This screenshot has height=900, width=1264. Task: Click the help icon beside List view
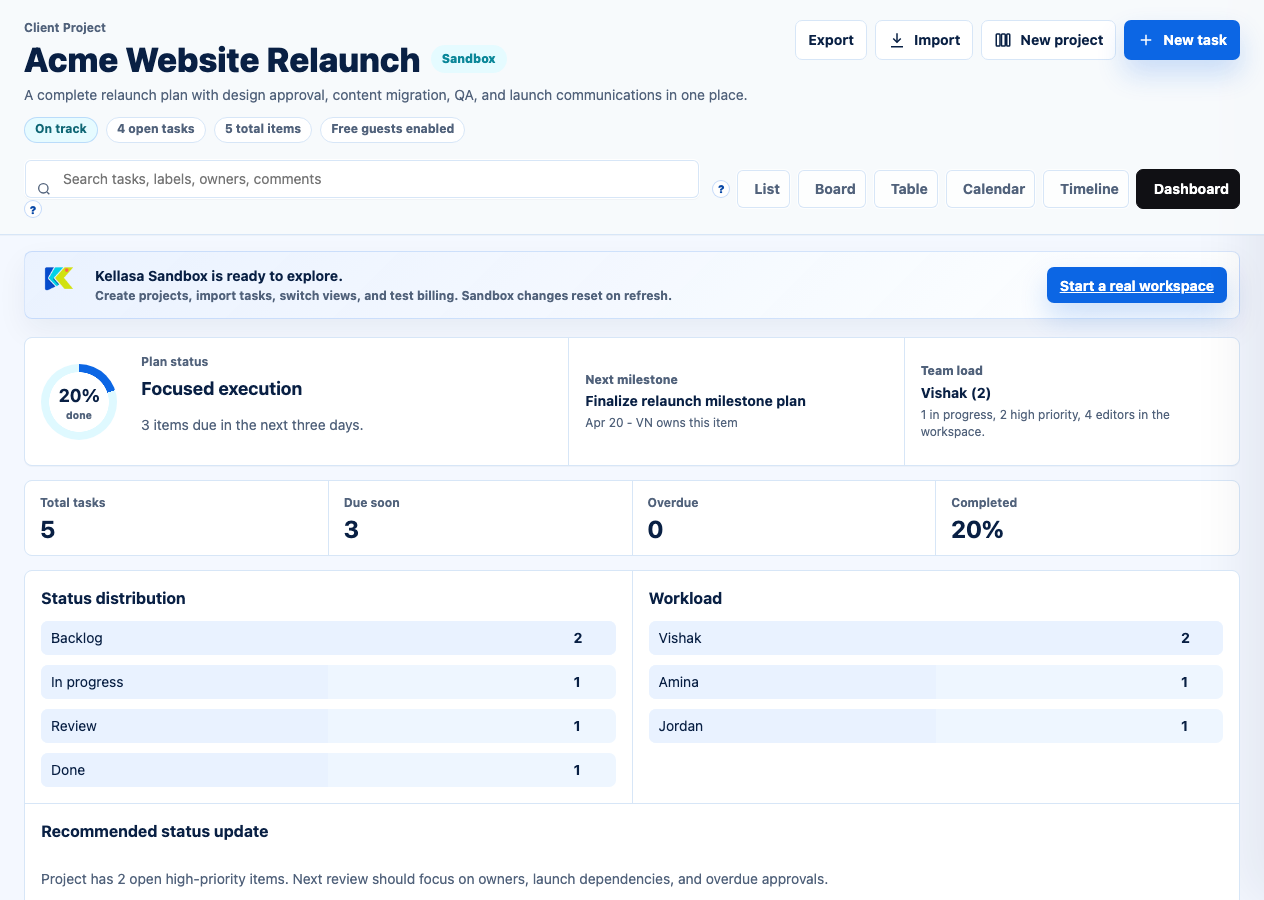(721, 189)
